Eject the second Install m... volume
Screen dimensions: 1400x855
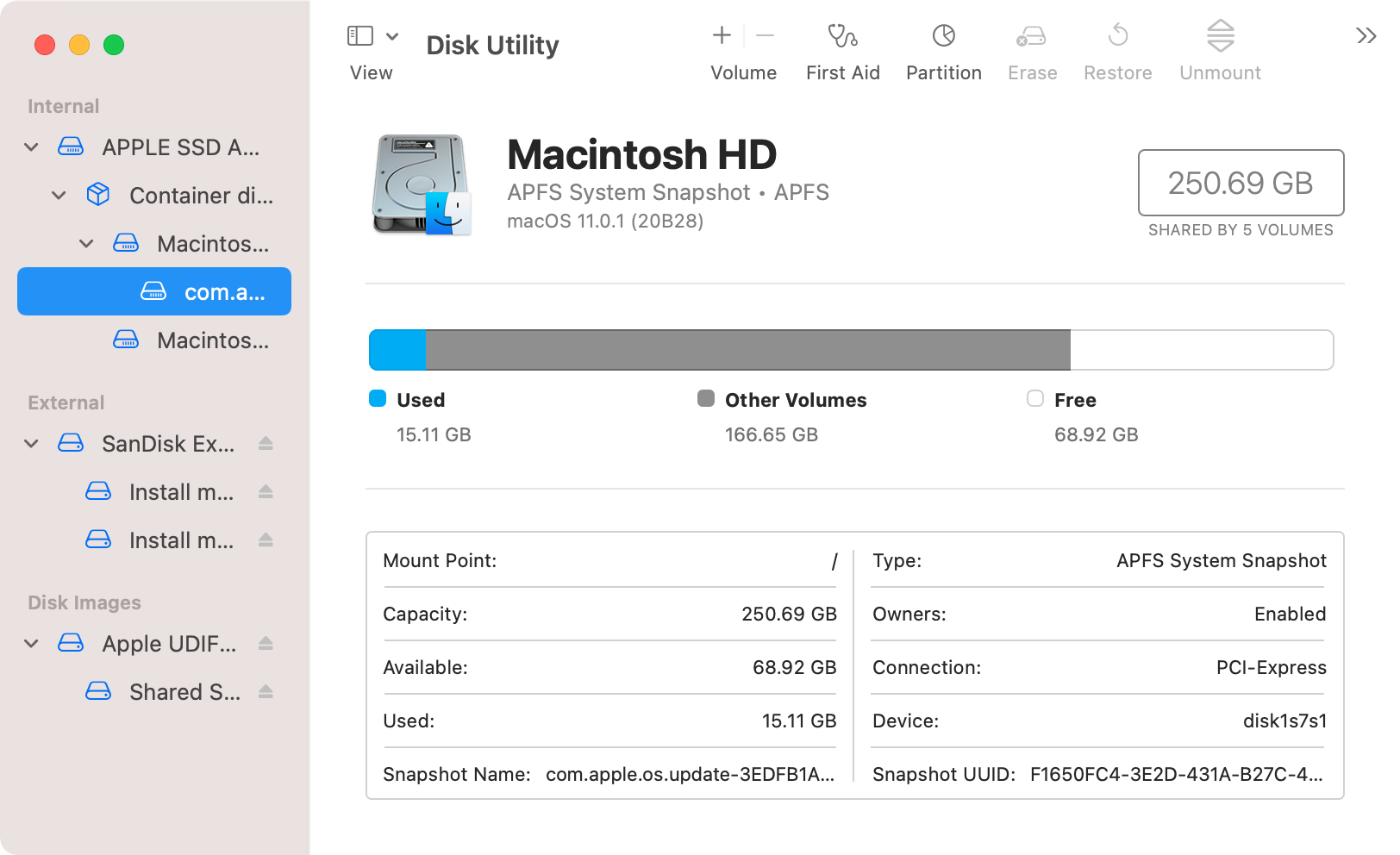point(266,540)
